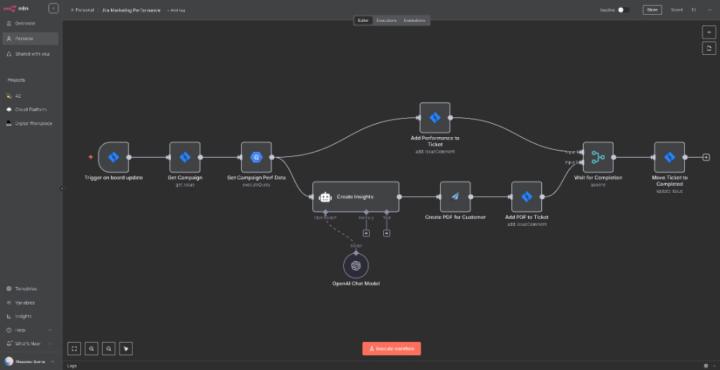Open the AE project
The height and width of the screenshot is (370, 720).
click(x=30, y=96)
